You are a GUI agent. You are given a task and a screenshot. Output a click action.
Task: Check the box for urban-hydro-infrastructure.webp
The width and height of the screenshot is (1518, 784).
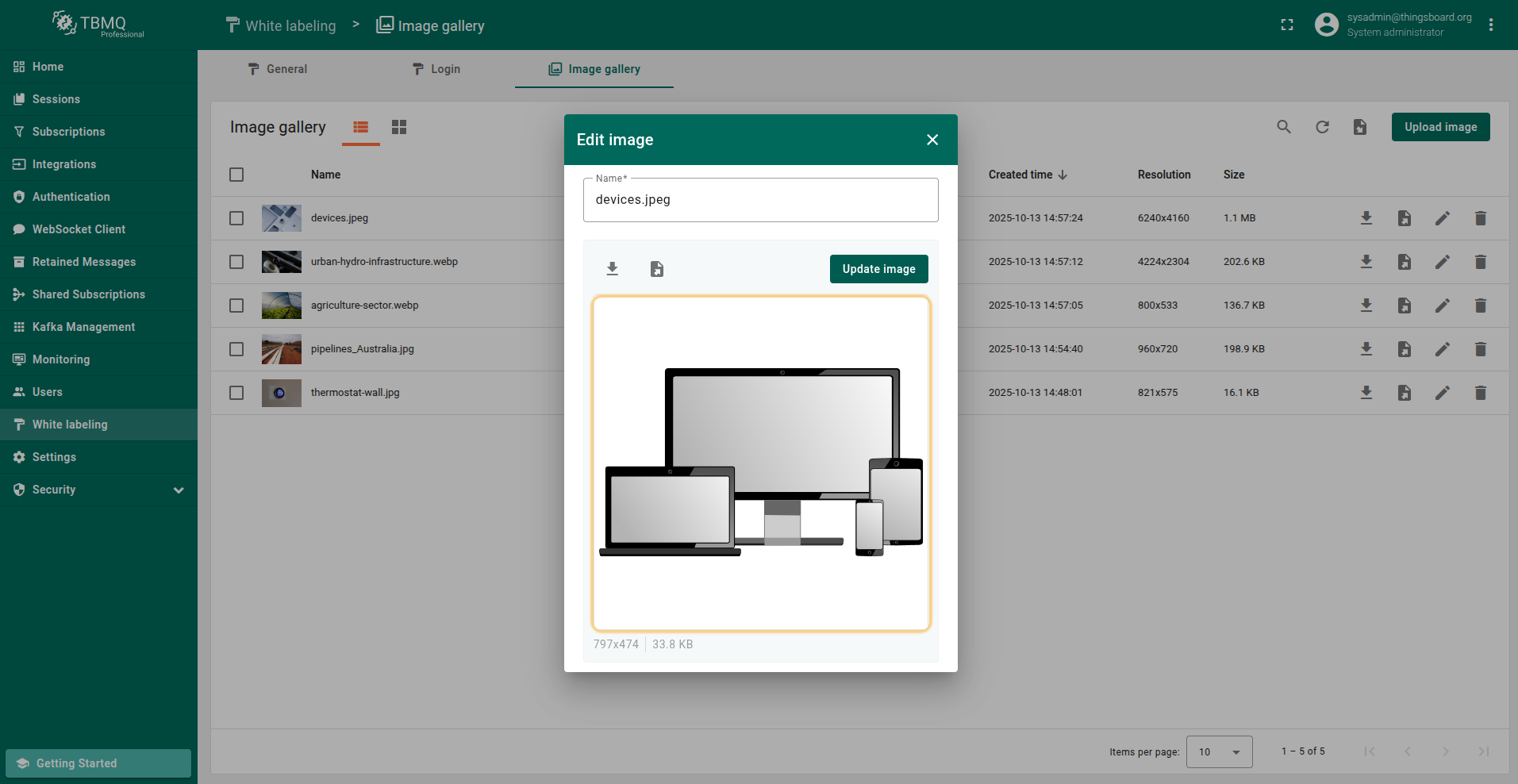(x=236, y=262)
